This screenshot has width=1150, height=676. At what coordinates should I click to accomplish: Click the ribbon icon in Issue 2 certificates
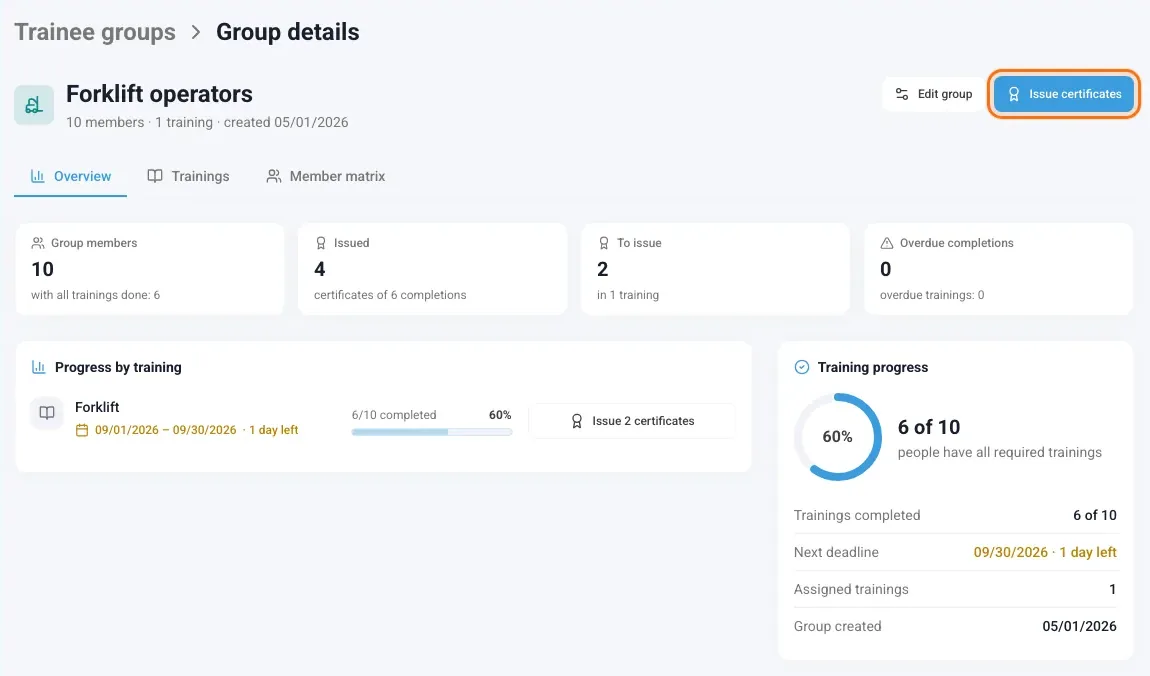(577, 421)
